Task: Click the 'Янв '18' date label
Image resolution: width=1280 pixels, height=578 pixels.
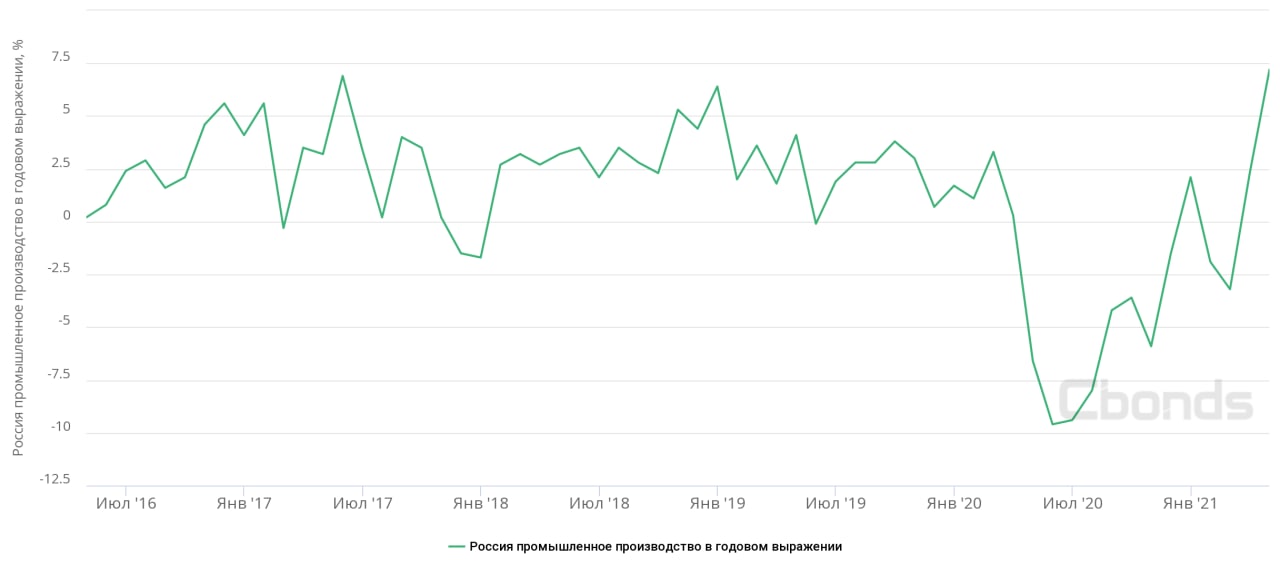Action: click(x=481, y=504)
